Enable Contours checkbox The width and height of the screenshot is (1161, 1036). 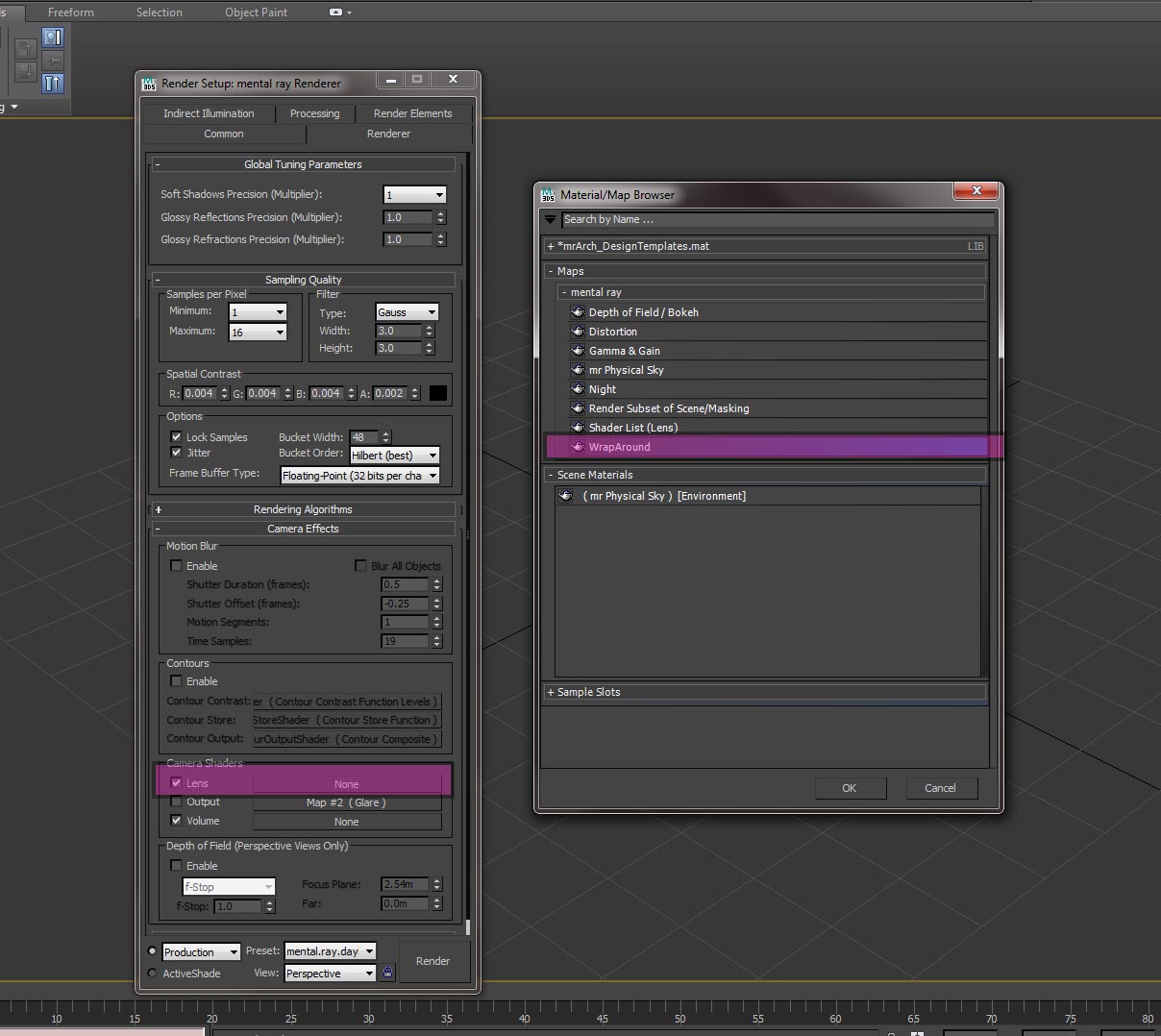tap(176, 681)
